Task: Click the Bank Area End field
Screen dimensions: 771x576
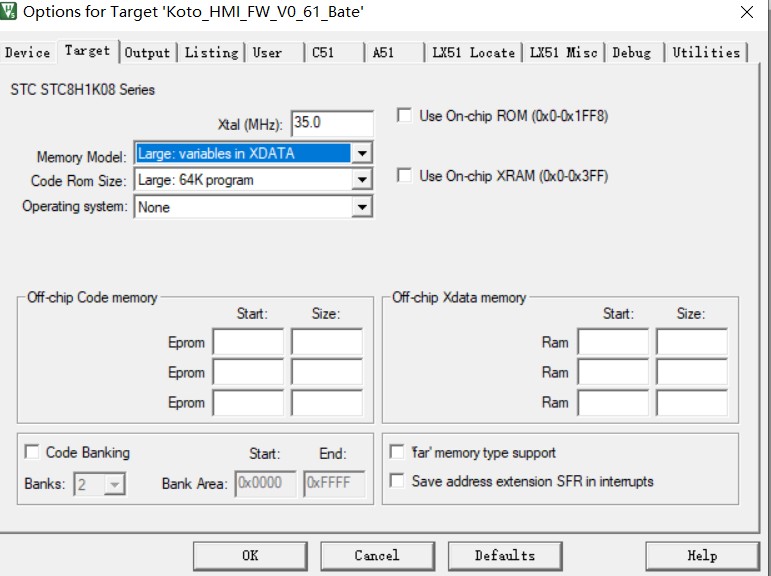Action: pos(334,483)
